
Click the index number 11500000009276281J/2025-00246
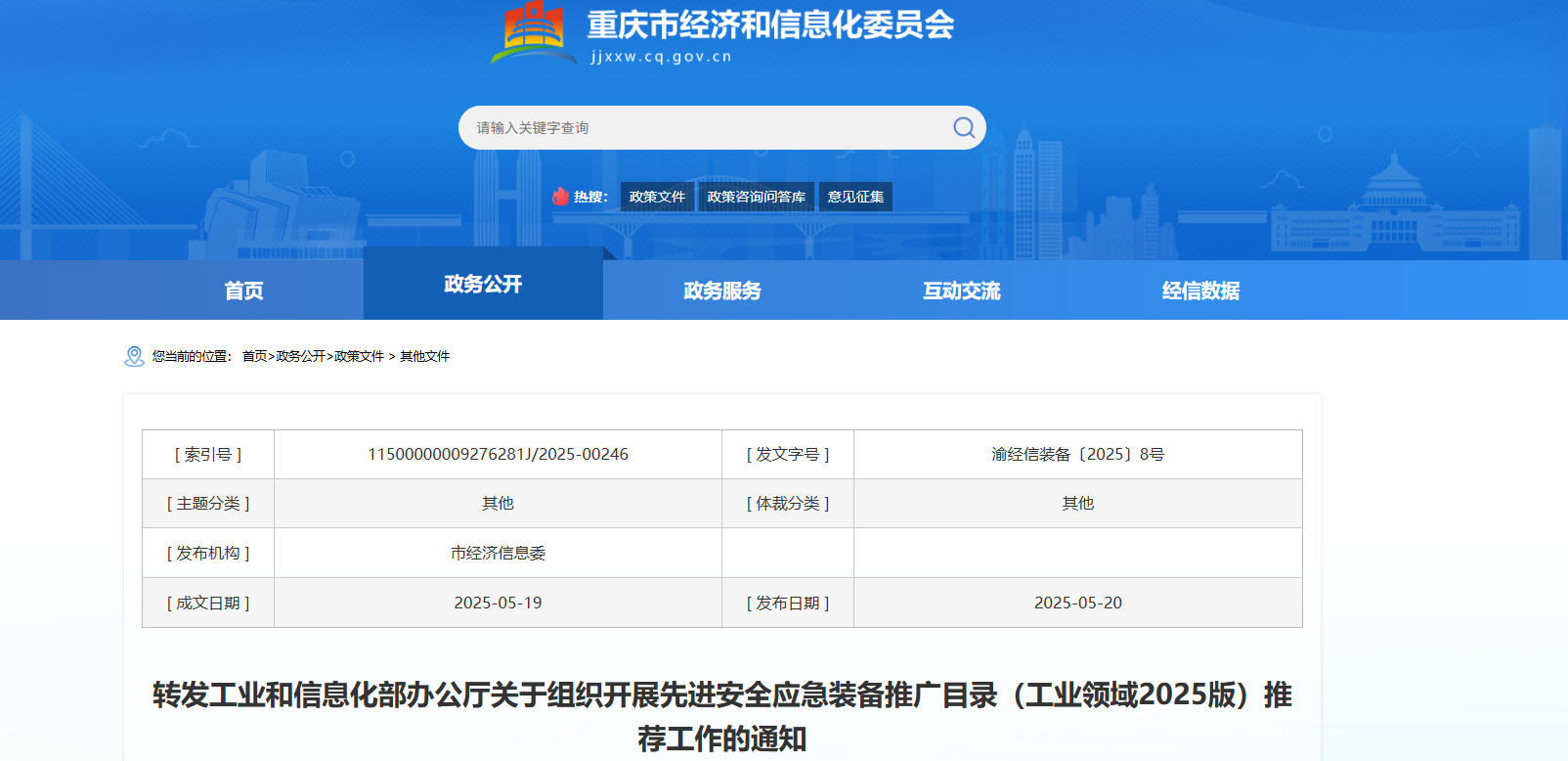point(498,455)
